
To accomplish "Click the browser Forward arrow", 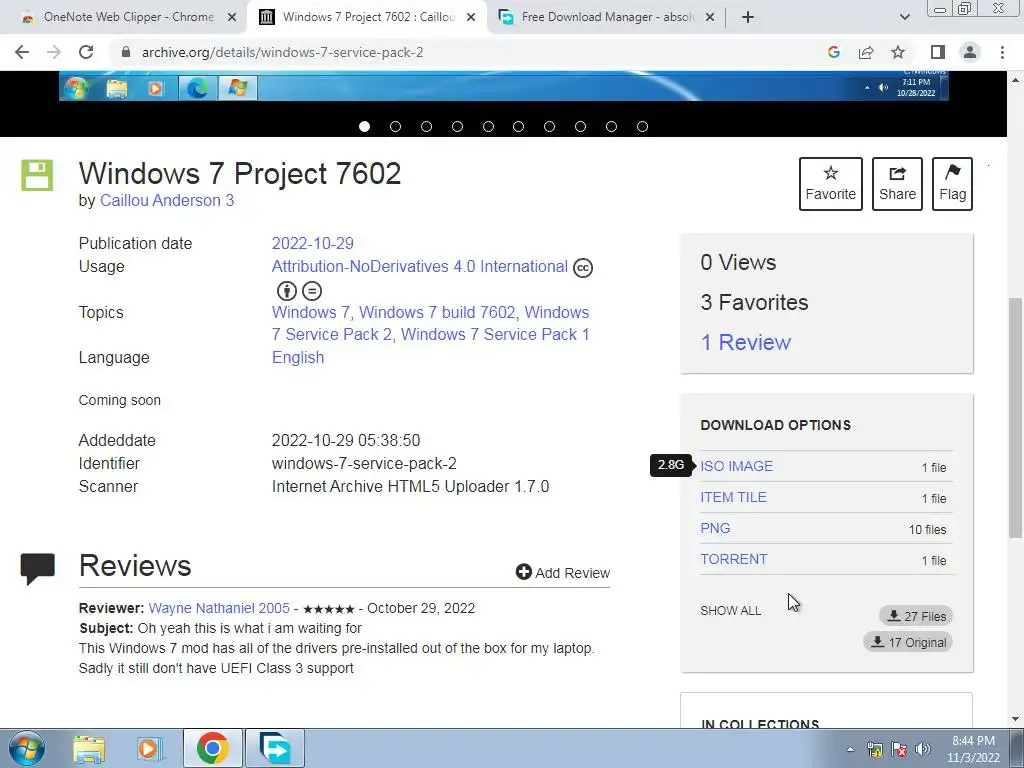I will 54,52.
